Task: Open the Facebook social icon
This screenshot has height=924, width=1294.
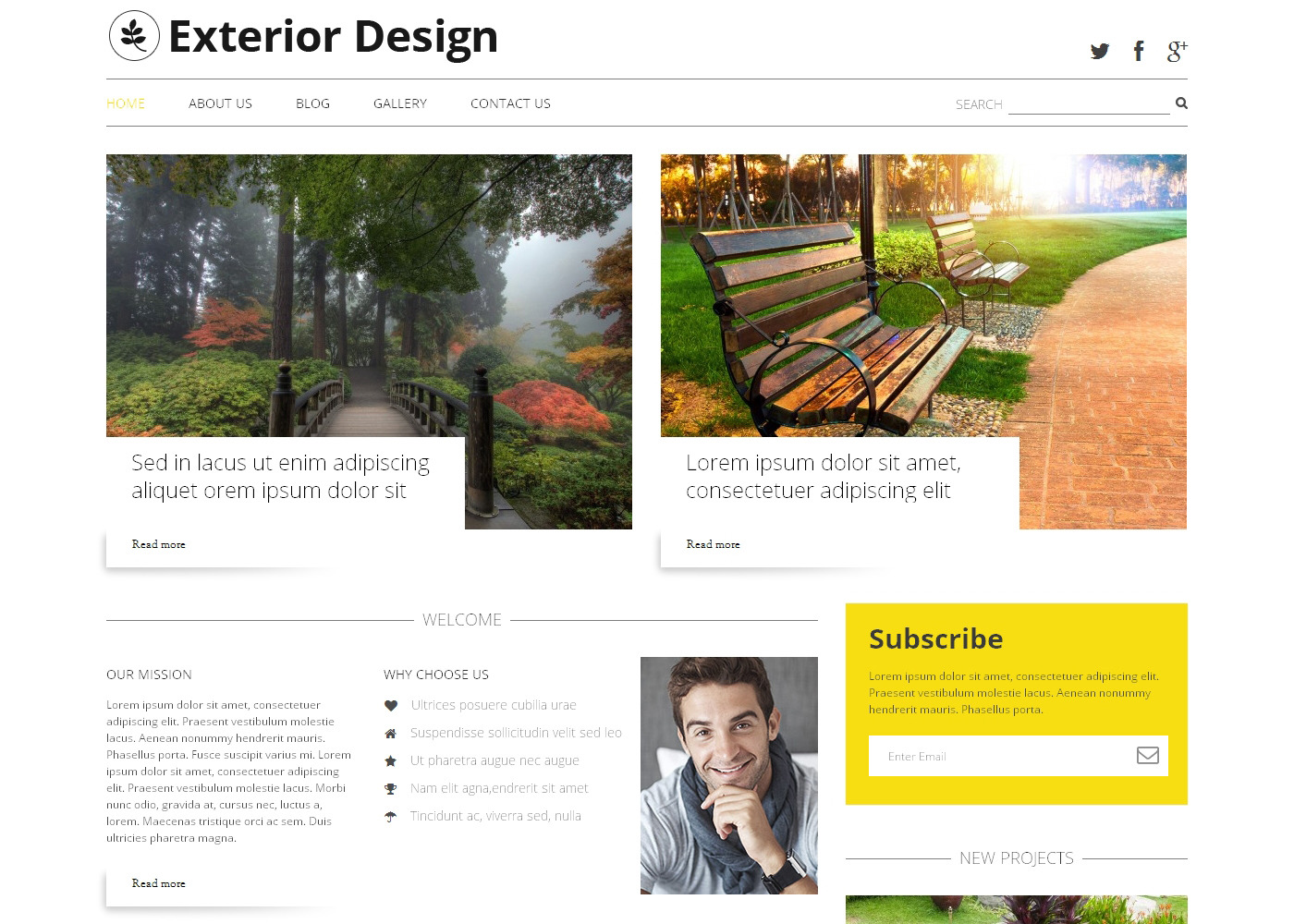Action: coord(1139,51)
